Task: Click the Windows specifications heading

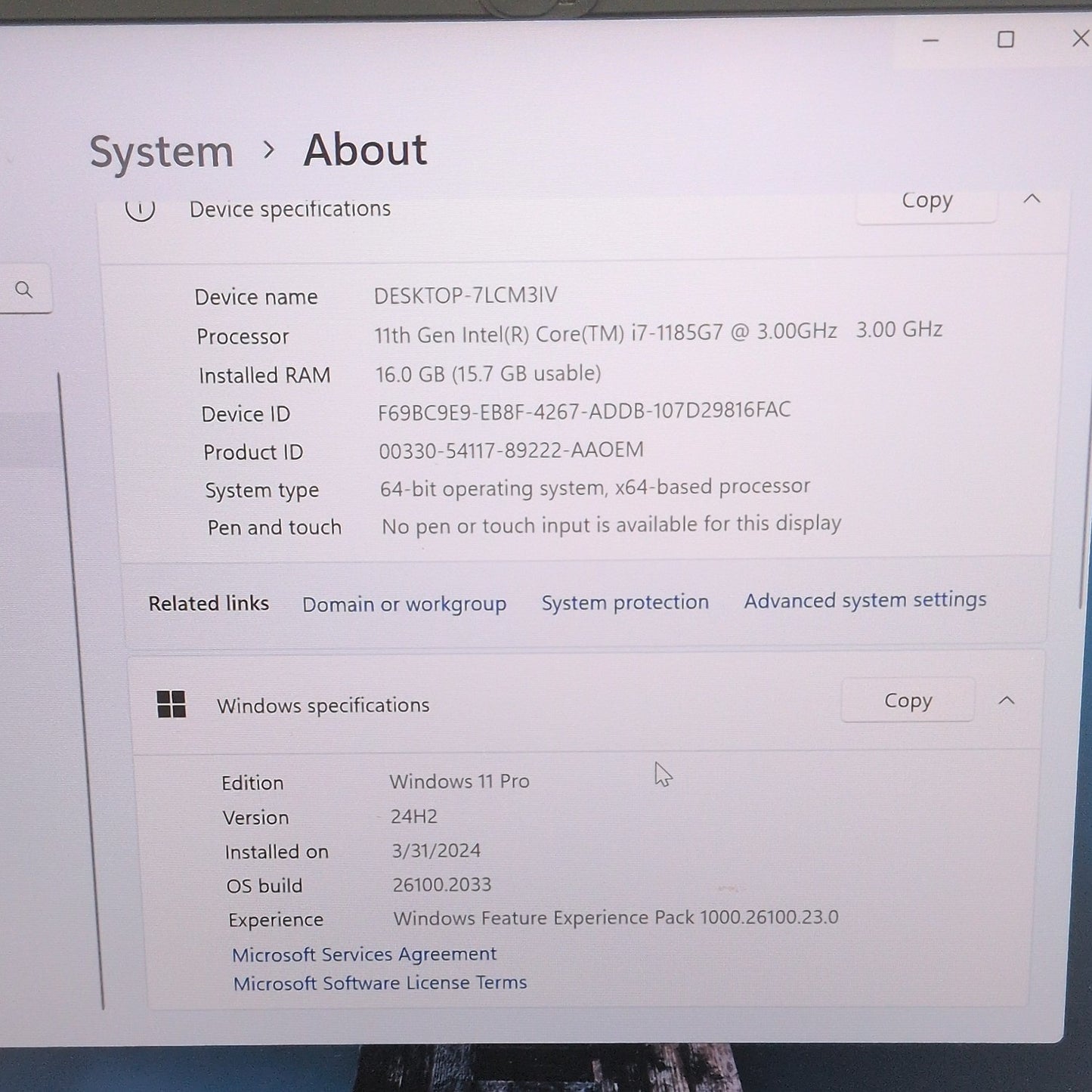Action: pyautogui.click(x=323, y=705)
